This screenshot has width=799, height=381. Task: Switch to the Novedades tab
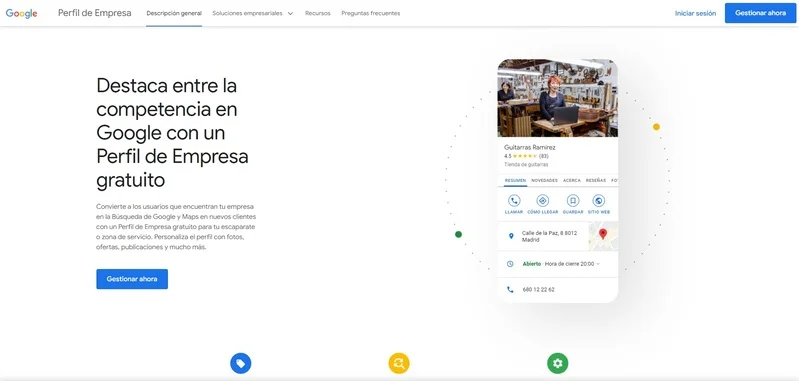pyautogui.click(x=544, y=180)
